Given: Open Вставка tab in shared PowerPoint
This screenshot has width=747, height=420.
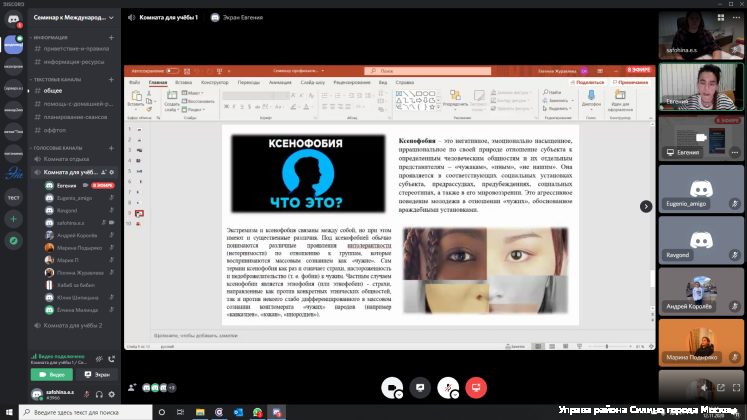Looking at the screenshot, I should click(x=183, y=82).
